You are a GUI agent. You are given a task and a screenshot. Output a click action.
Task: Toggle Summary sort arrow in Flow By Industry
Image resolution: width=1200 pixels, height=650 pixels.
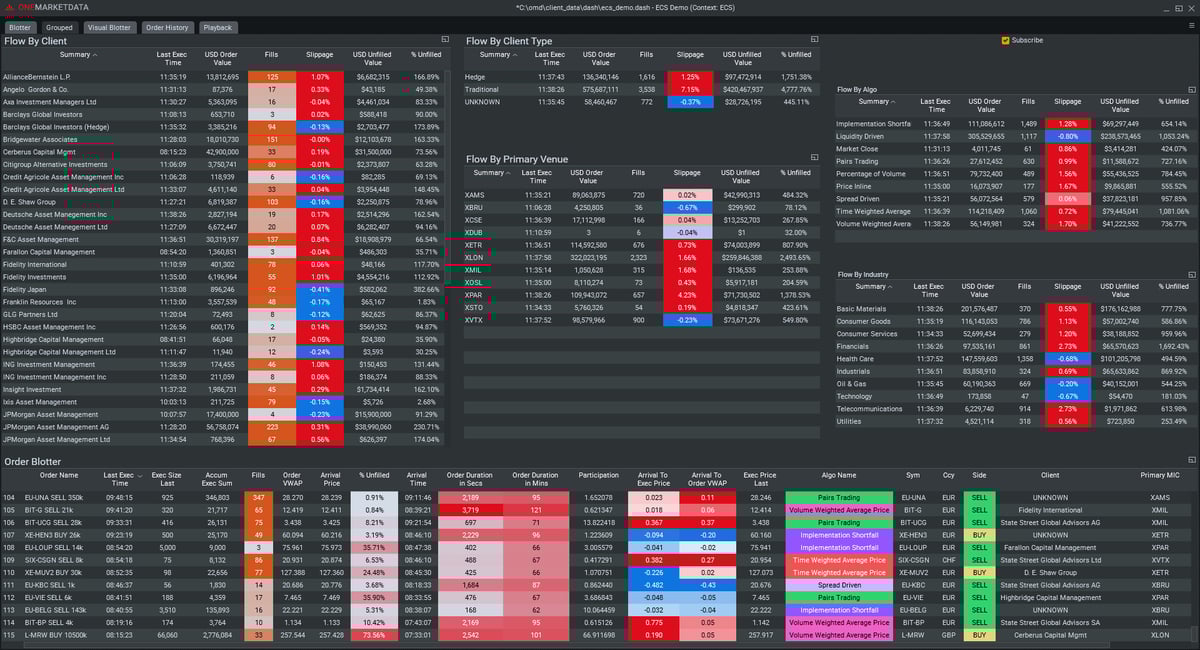[892, 287]
